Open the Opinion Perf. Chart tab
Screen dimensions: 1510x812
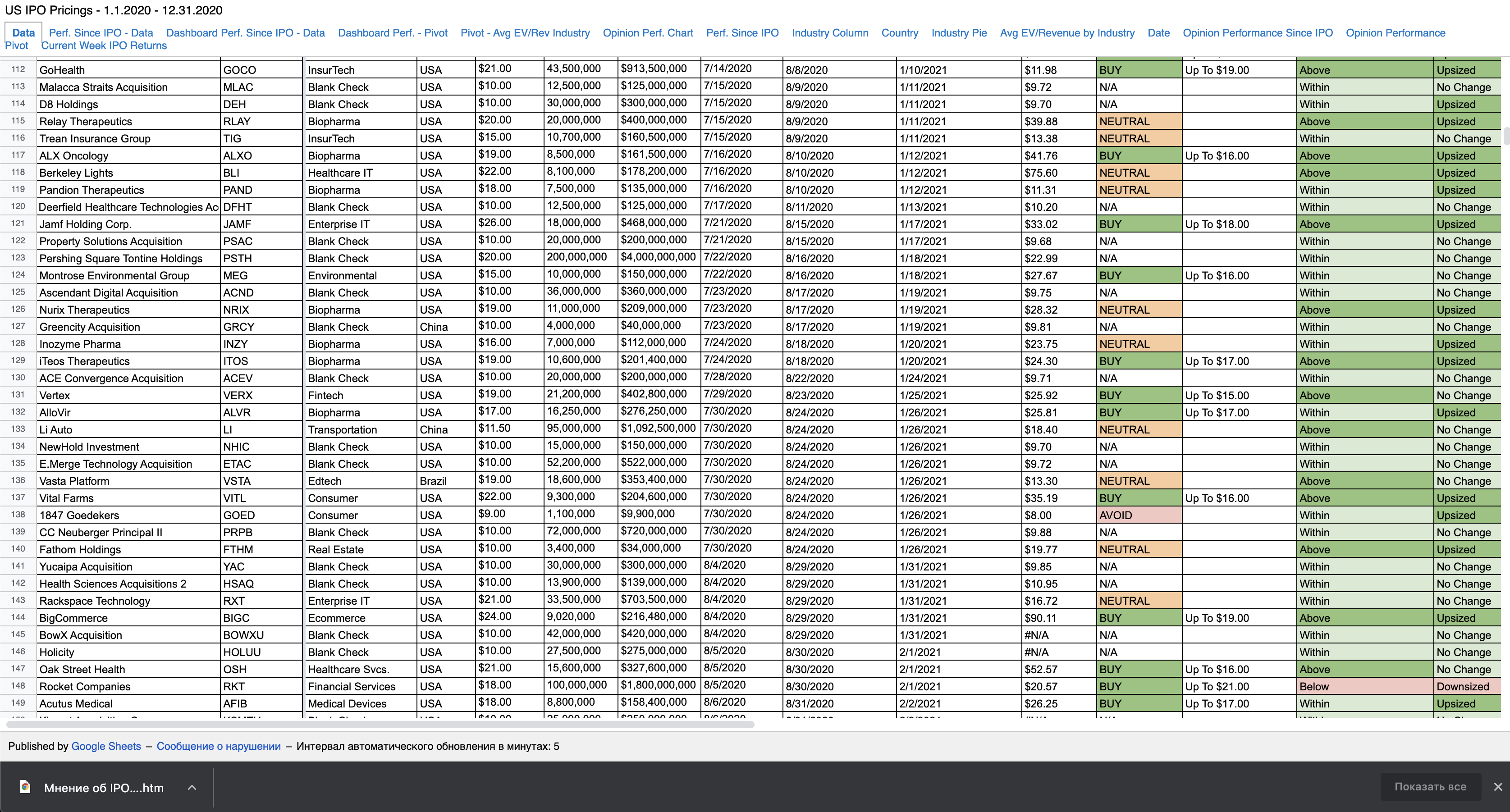[x=647, y=33]
